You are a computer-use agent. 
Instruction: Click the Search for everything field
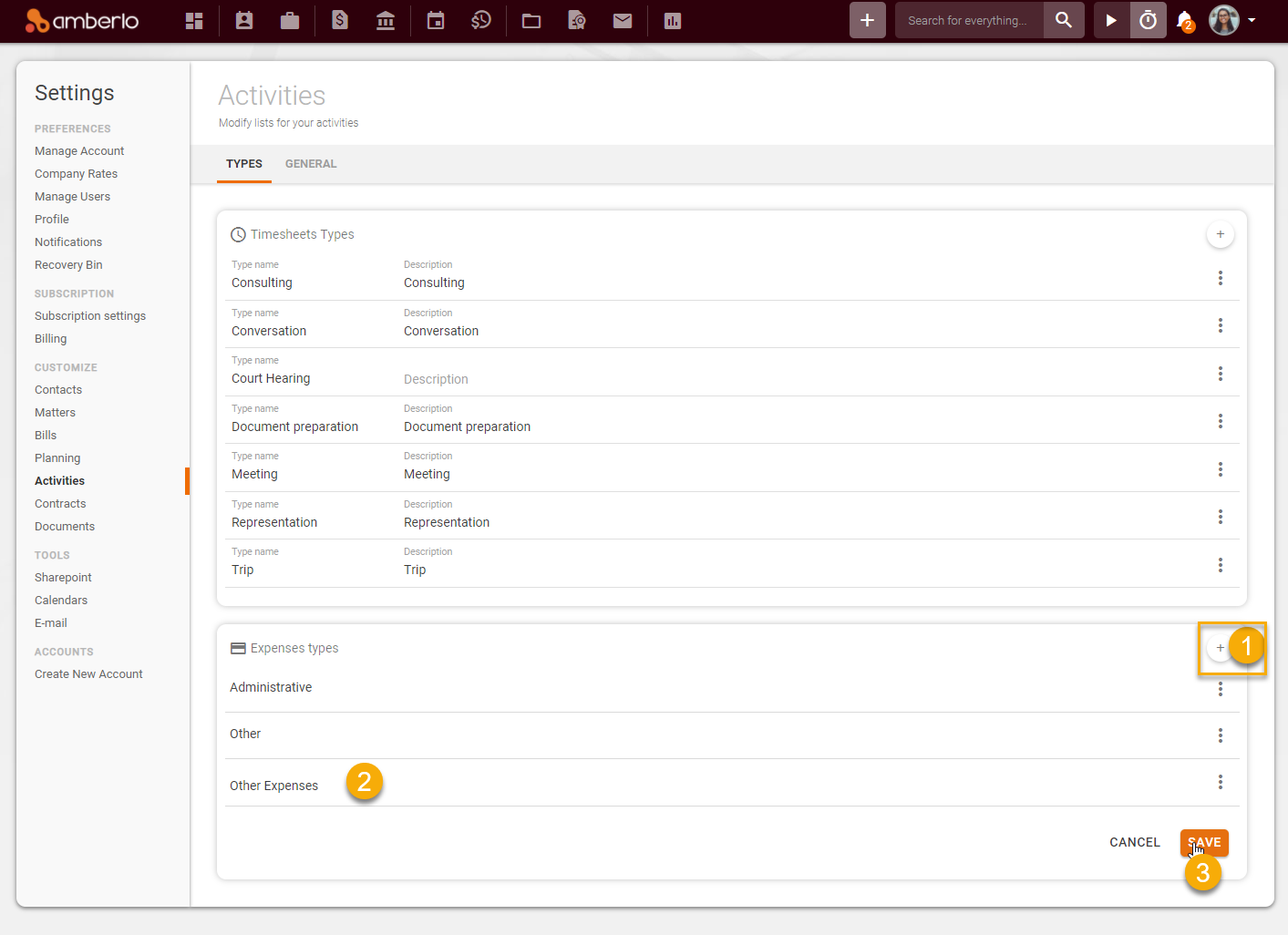pyautogui.click(x=968, y=19)
